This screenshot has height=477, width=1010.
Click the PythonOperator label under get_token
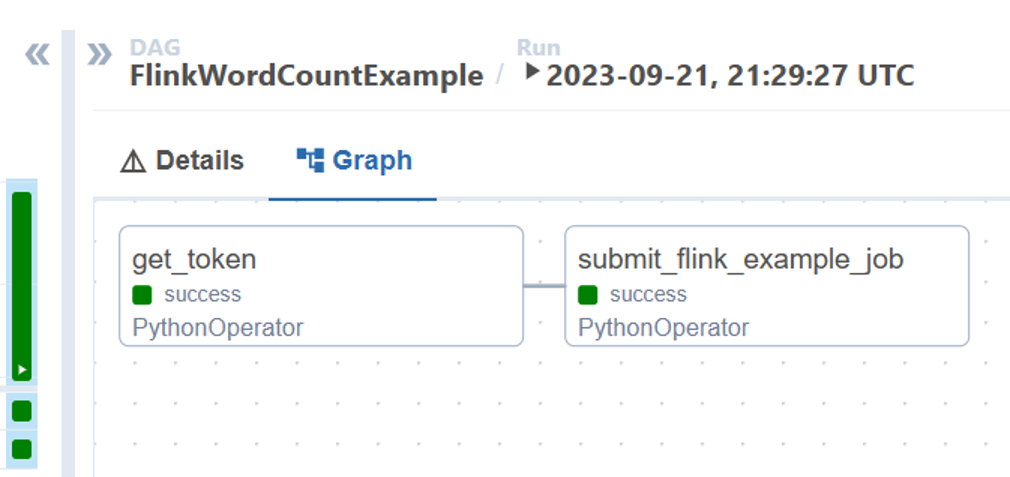218,328
